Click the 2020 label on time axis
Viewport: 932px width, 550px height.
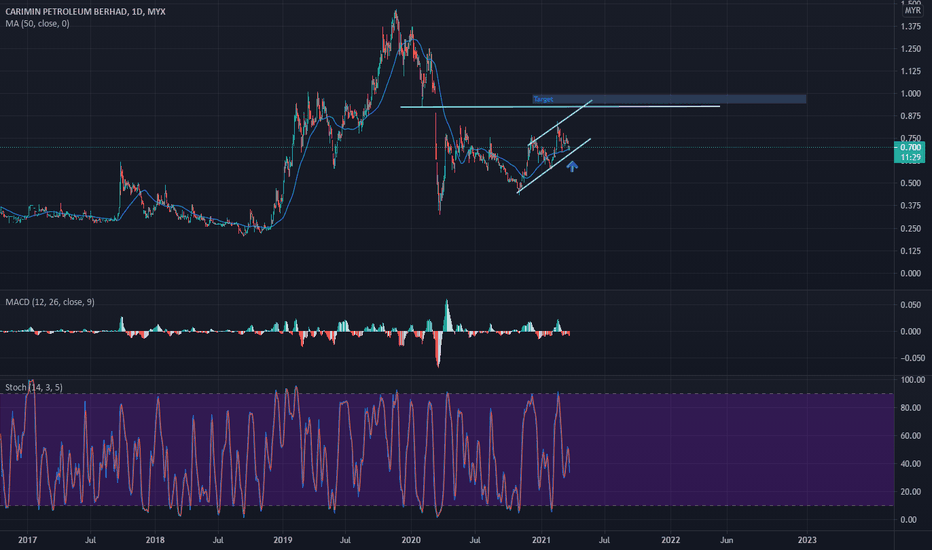coord(411,540)
